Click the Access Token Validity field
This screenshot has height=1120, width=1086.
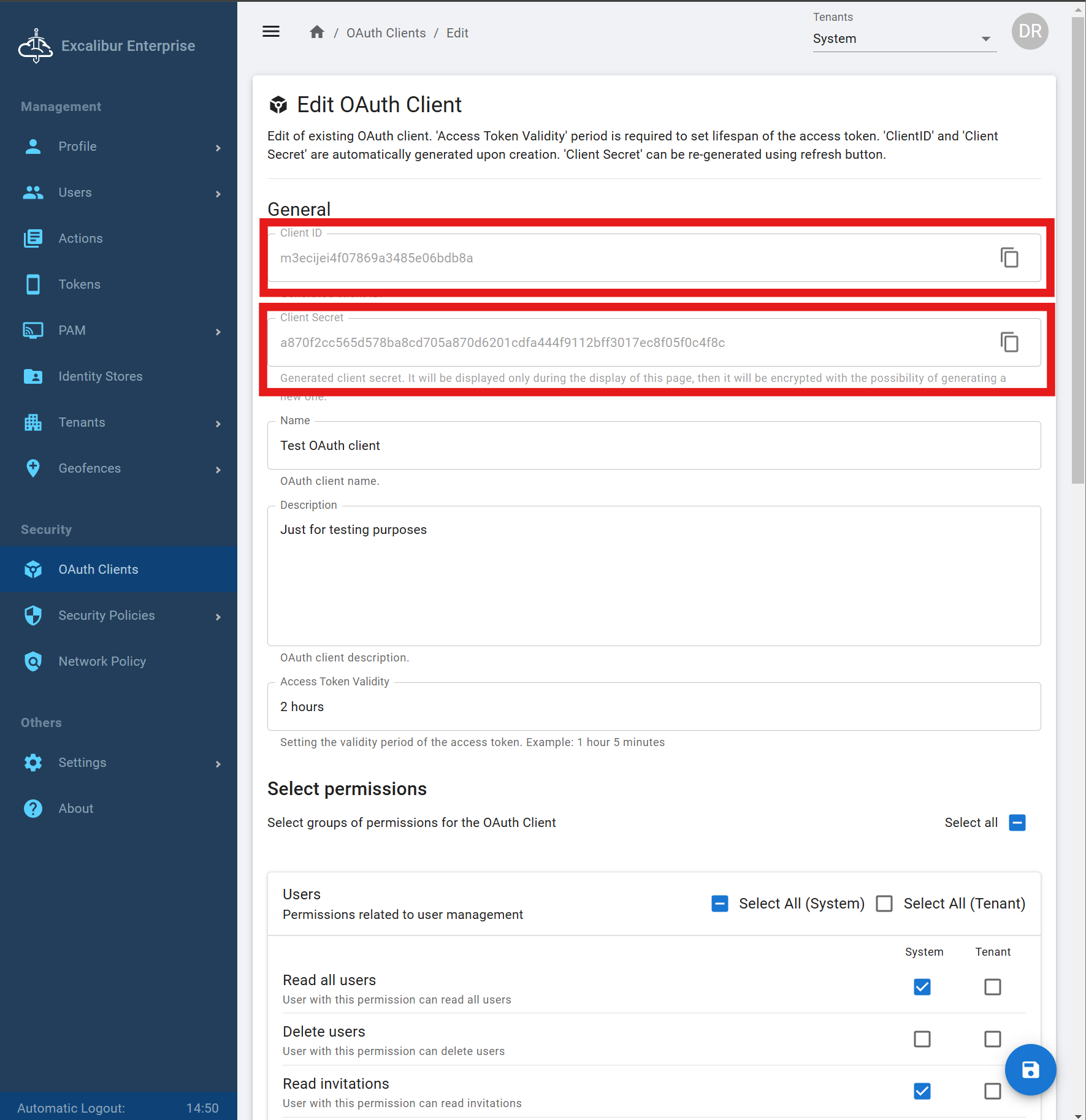click(653, 707)
